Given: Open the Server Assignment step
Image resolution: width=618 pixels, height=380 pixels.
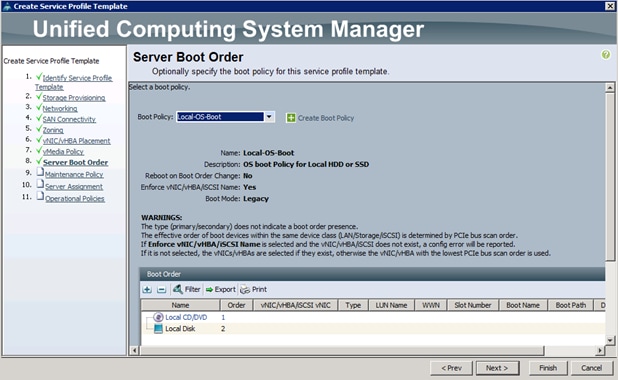Looking at the screenshot, I should coord(74,186).
